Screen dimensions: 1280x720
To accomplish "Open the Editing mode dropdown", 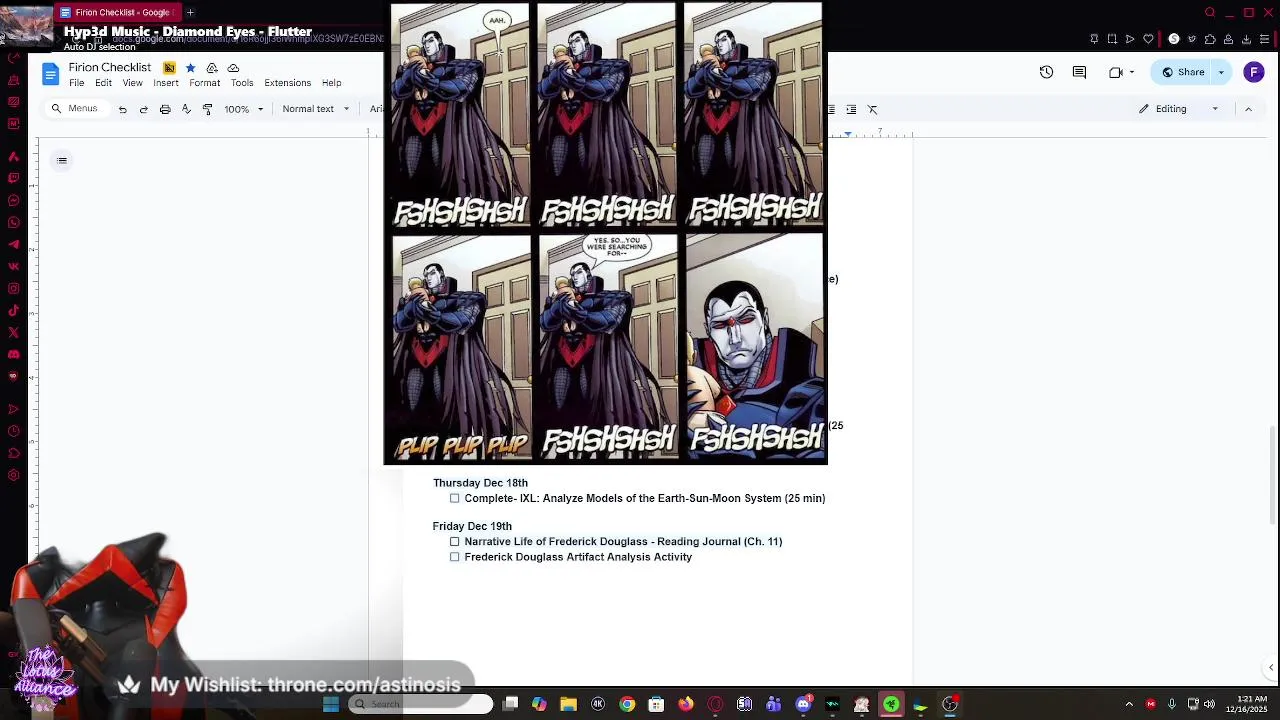I will tap(1178, 109).
